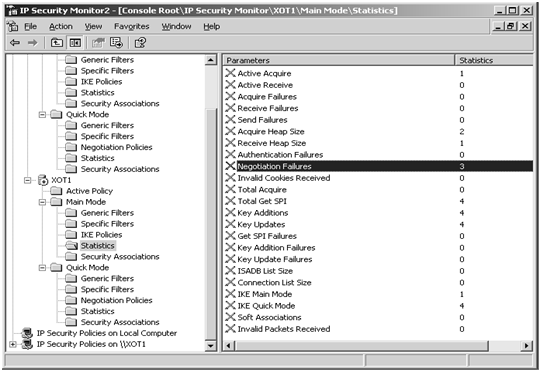The image size is (541, 372).
Task: Click the details pane scroll-left arrow
Action: 229,345
